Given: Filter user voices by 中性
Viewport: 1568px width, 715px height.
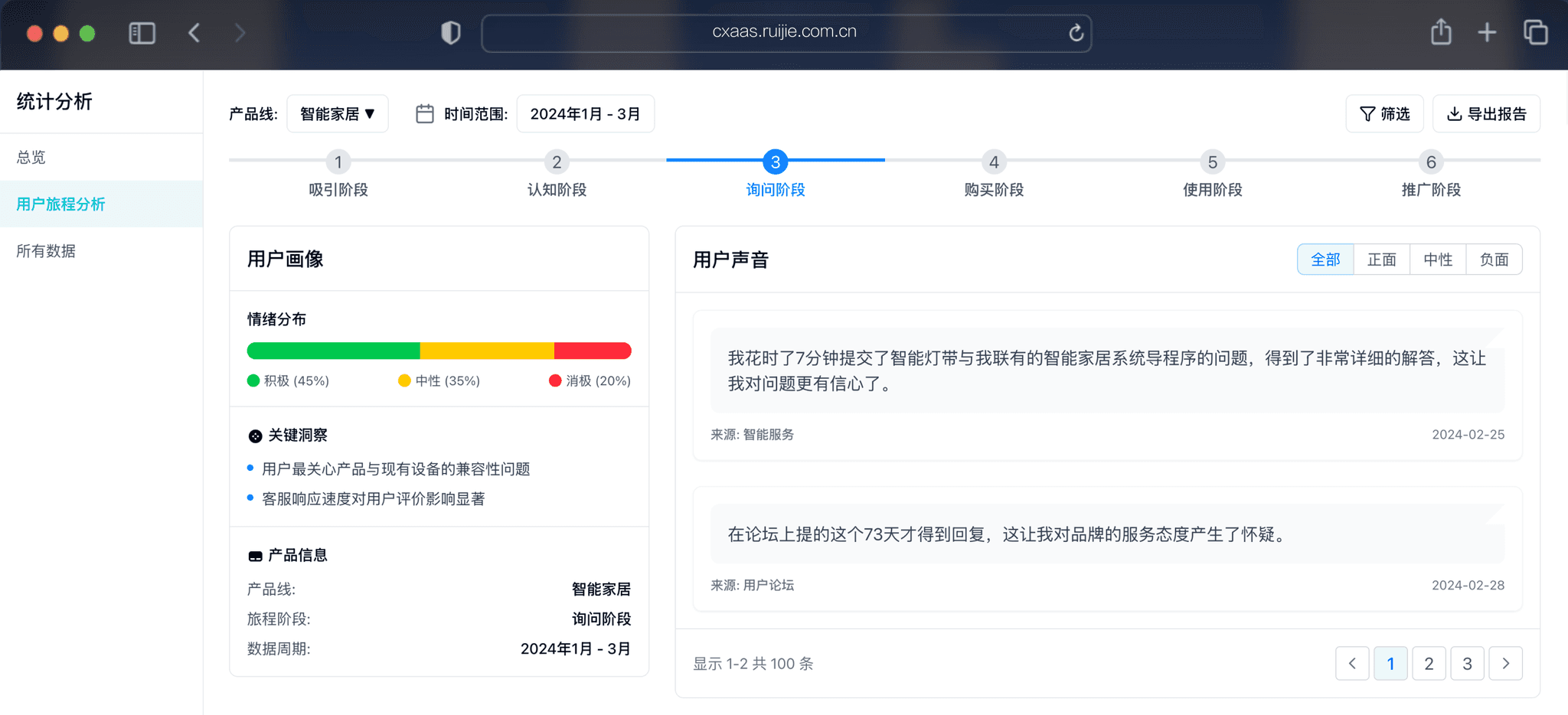Looking at the screenshot, I should (1438, 260).
